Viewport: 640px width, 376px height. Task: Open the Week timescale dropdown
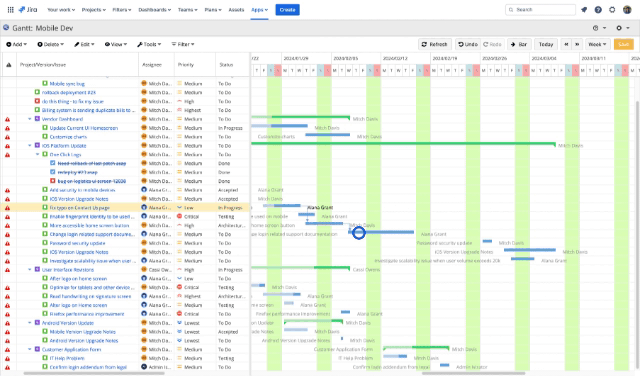click(x=598, y=44)
